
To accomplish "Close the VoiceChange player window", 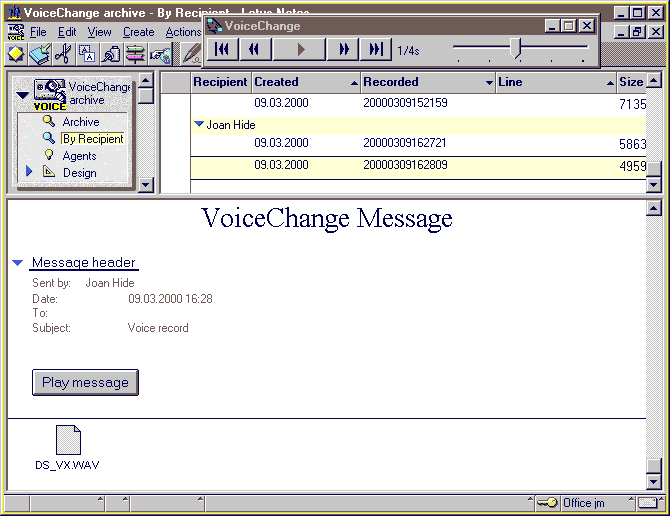I will [x=587, y=26].
